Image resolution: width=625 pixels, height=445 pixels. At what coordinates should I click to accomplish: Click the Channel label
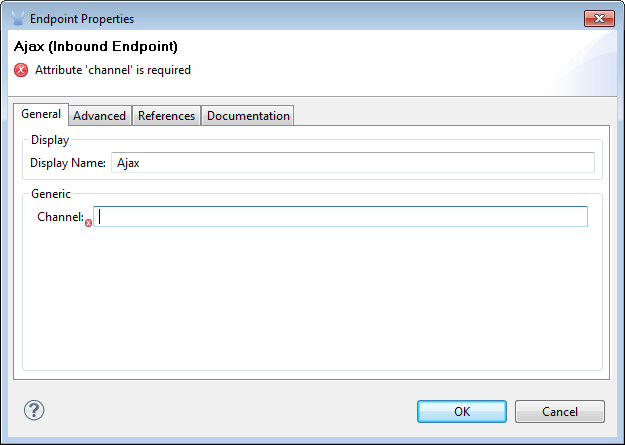[60, 217]
